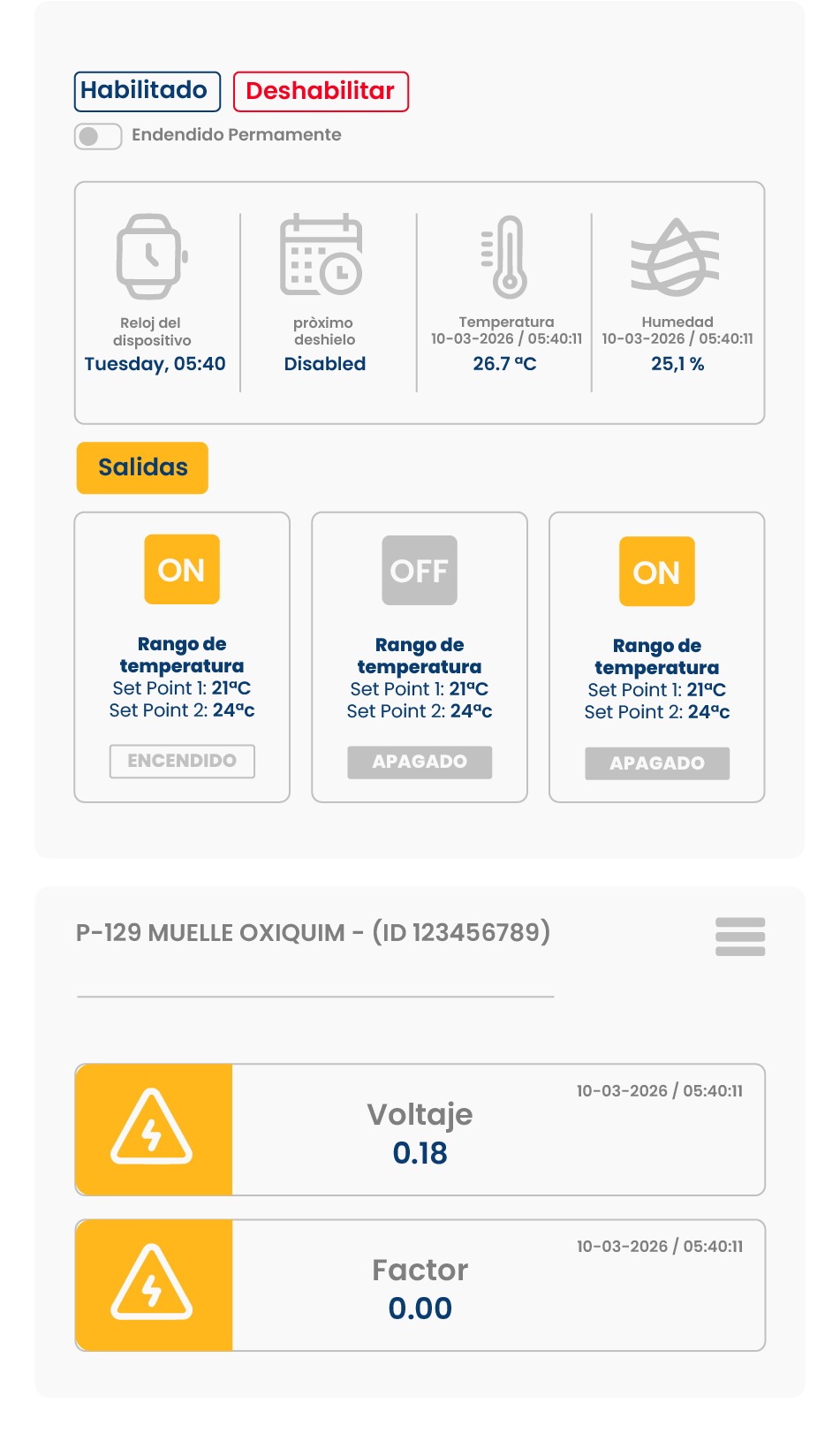Click the Voltaje electrical warning icon

[x=152, y=1129]
